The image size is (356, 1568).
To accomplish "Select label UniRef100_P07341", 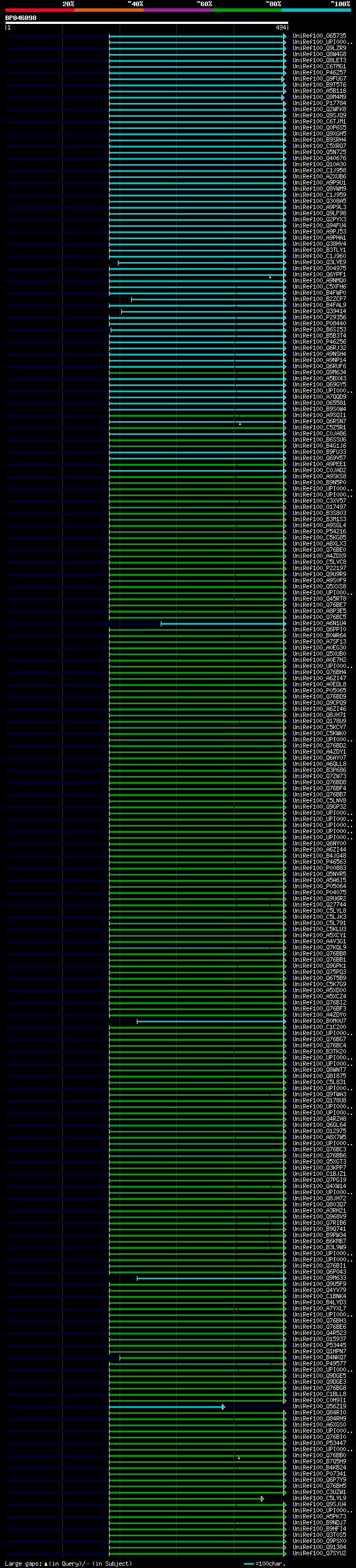I will 319,1474.
